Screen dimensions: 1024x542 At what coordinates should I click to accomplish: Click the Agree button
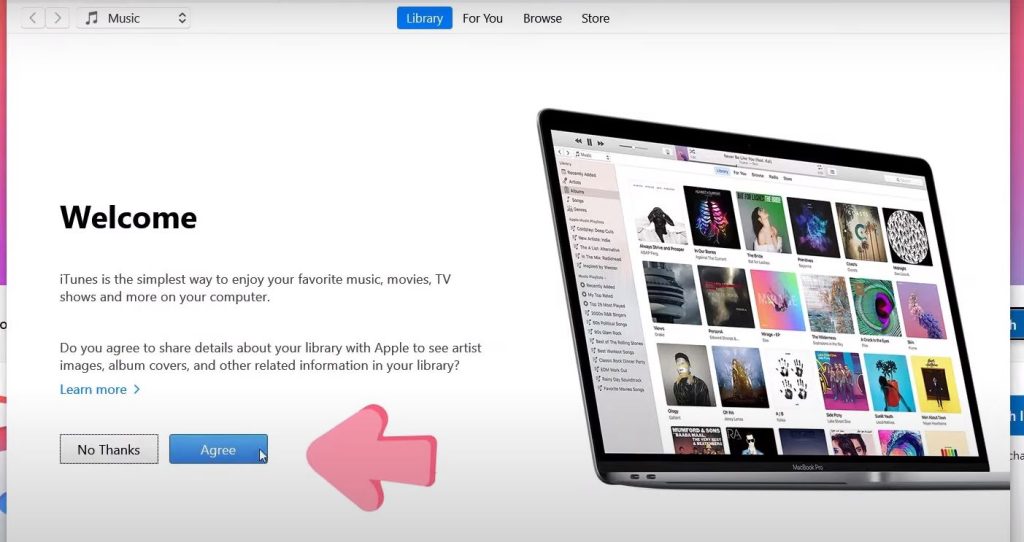coord(218,449)
